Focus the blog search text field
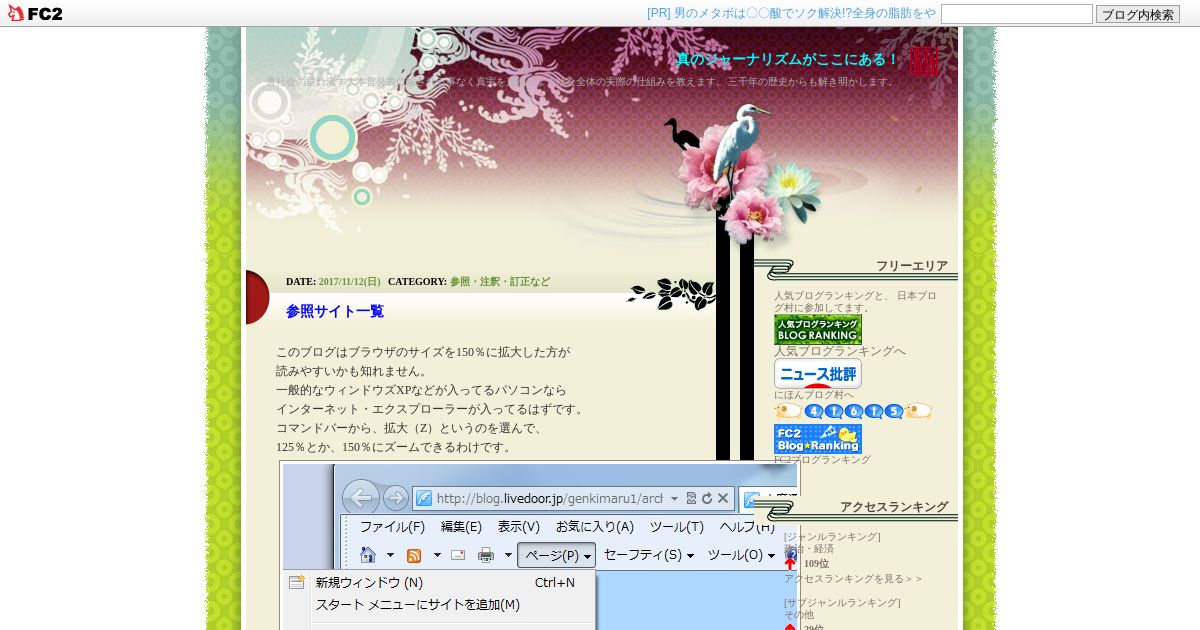The height and width of the screenshot is (630, 1200). [1017, 14]
